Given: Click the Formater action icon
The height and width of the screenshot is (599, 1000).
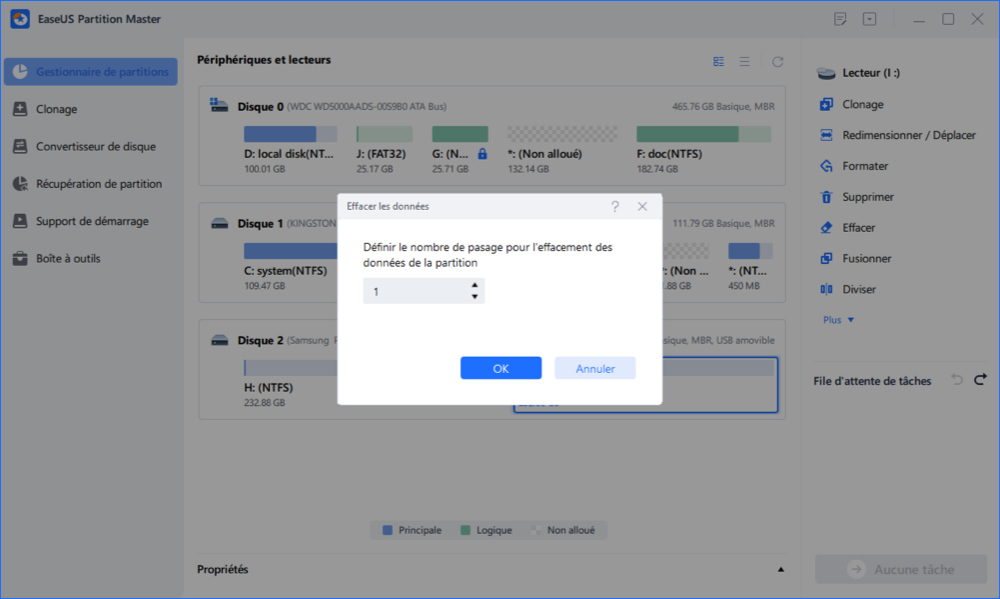Looking at the screenshot, I should pyautogui.click(x=826, y=166).
